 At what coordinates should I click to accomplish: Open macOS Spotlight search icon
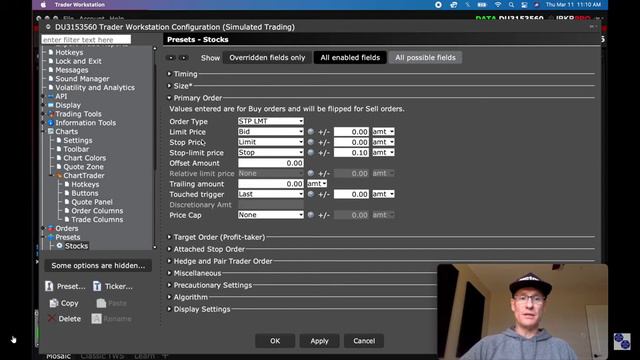tap(511, 4)
